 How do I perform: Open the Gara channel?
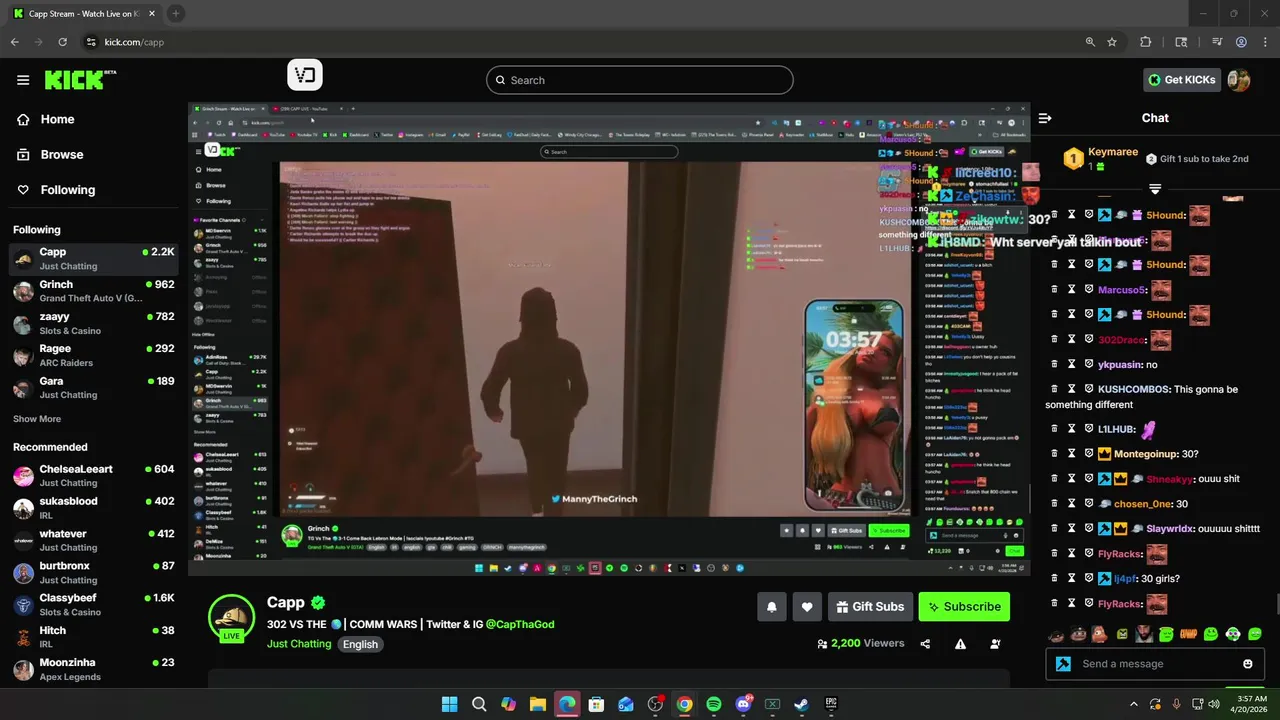(x=93, y=387)
